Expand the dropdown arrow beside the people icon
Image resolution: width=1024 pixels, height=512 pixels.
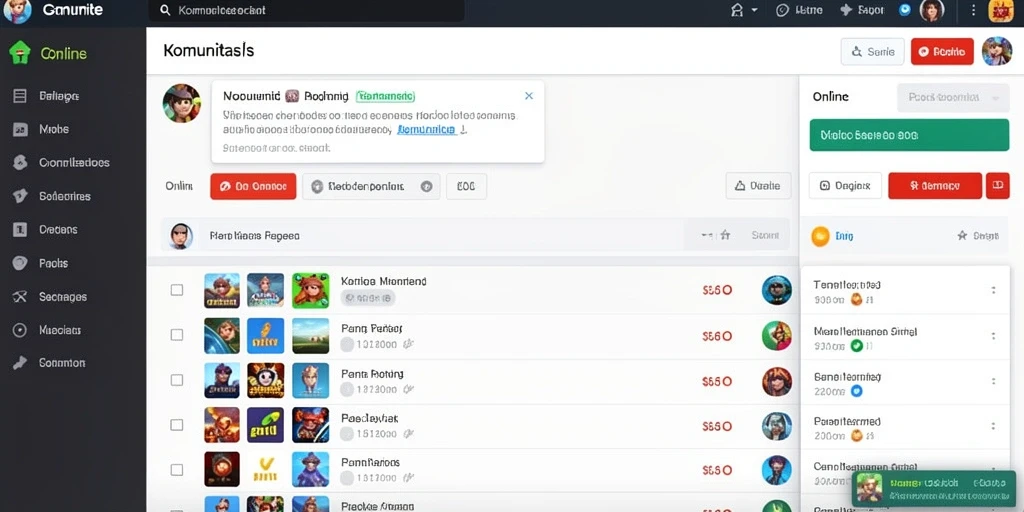pos(754,10)
